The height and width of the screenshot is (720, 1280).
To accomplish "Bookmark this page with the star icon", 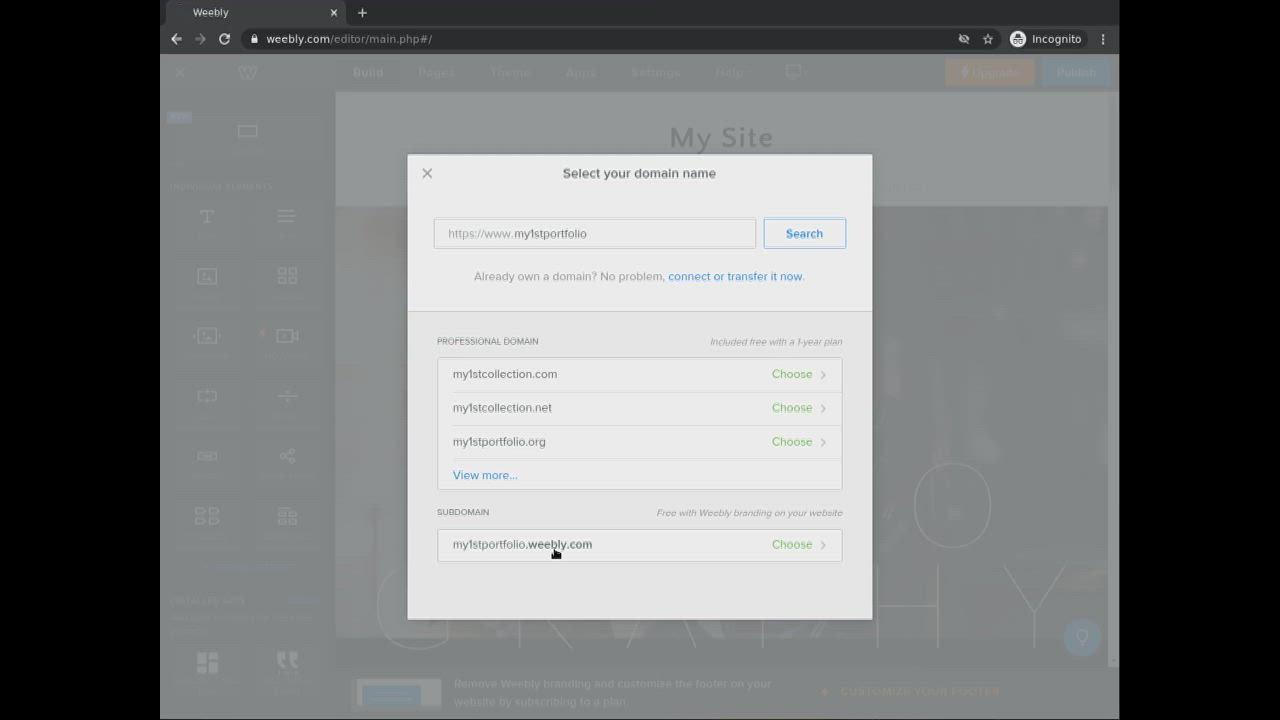I will pyautogui.click(x=988, y=39).
